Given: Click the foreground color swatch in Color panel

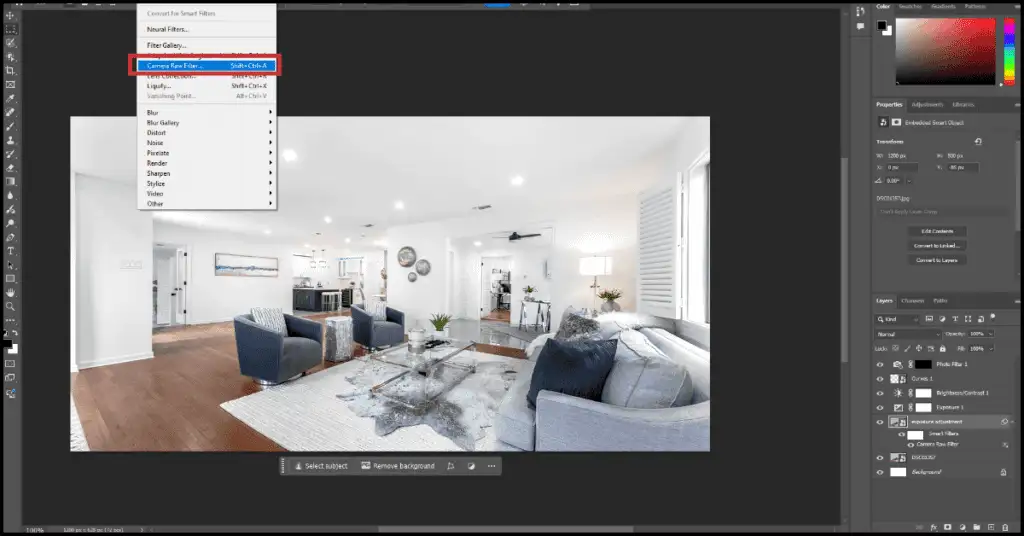Looking at the screenshot, I should coord(882,25).
